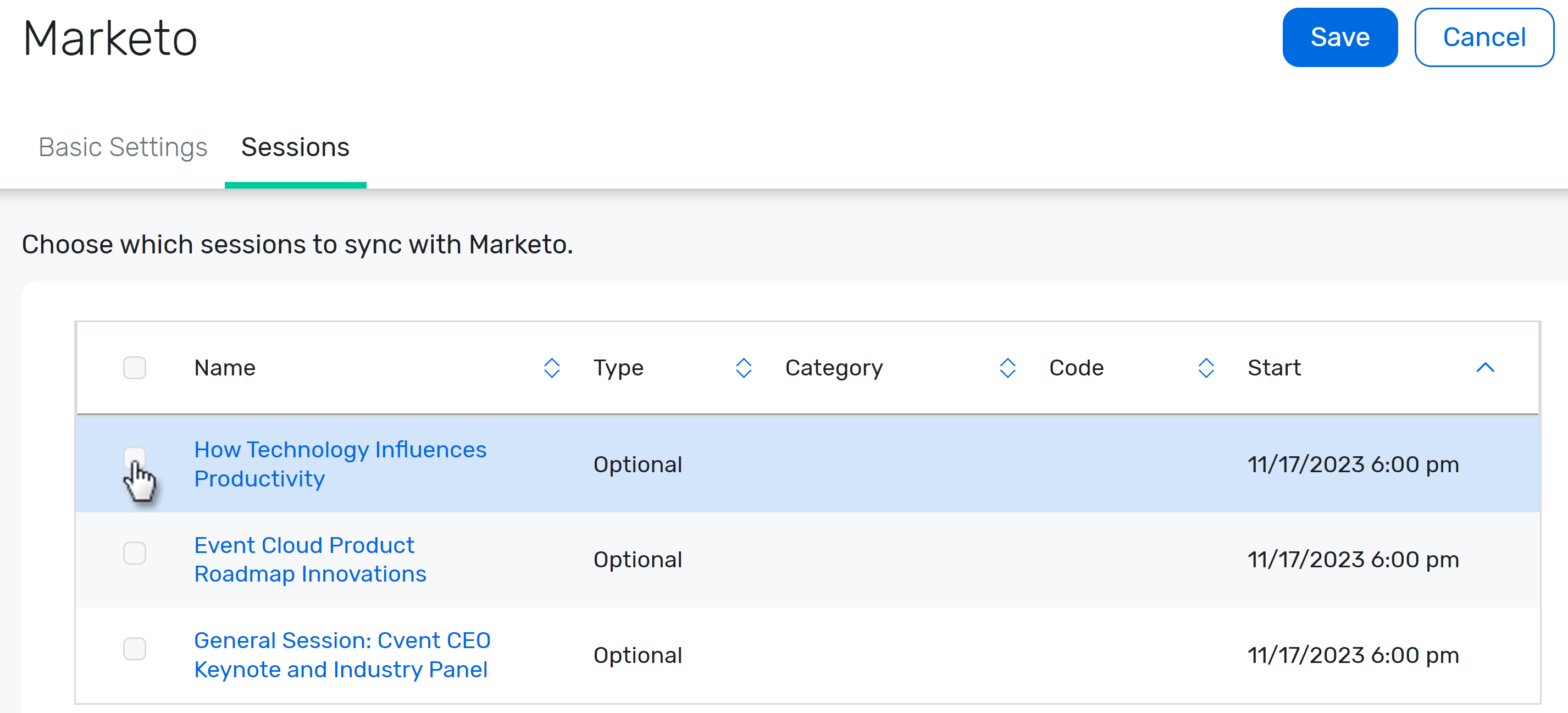Viewport: 1568px width, 713px height.
Task: Check the General Session keynote checkbox
Action: pyautogui.click(x=135, y=649)
